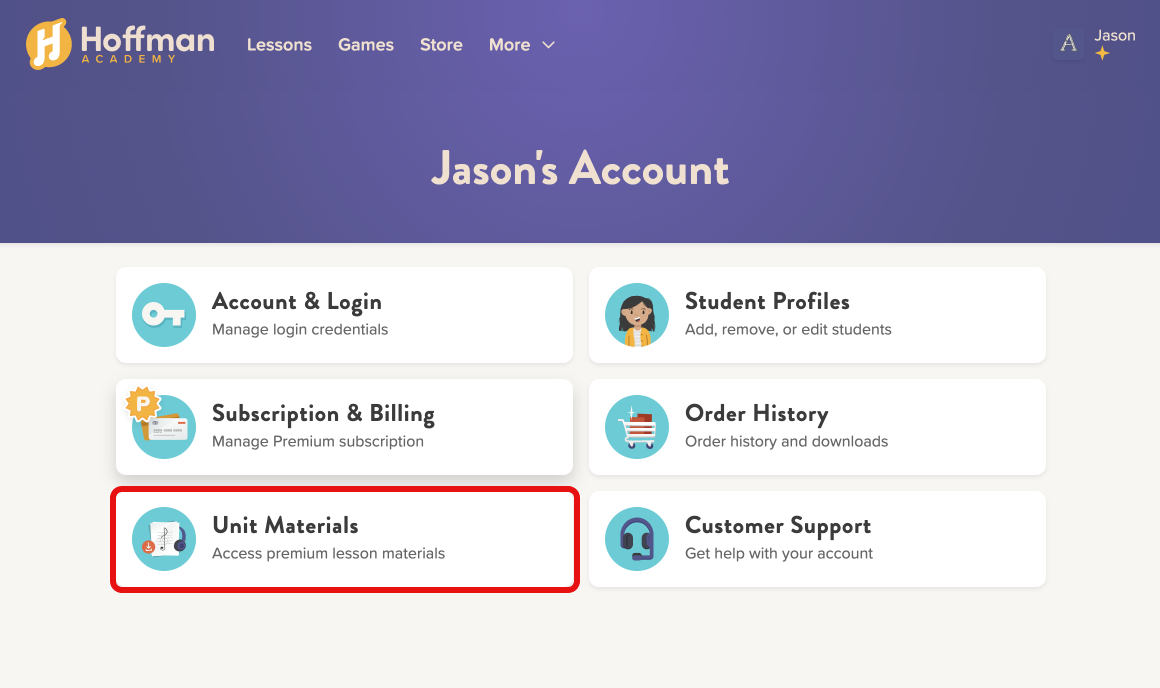Open the Account & Login heading link
Image resolution: width=1160 pixels, height=688 pixels.
pos(297,302)
